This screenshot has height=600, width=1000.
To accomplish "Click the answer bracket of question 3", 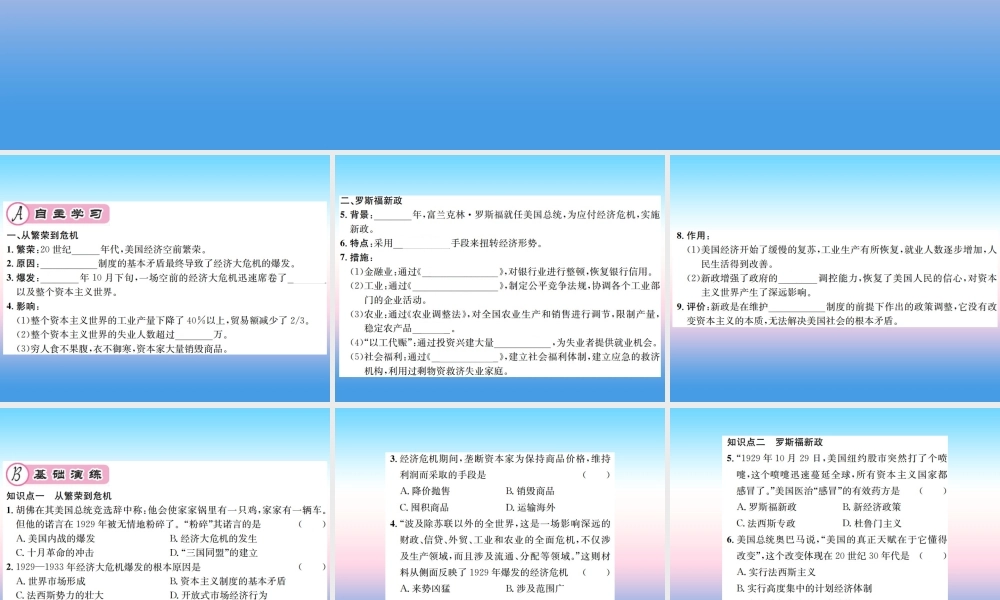I will 596,474.
